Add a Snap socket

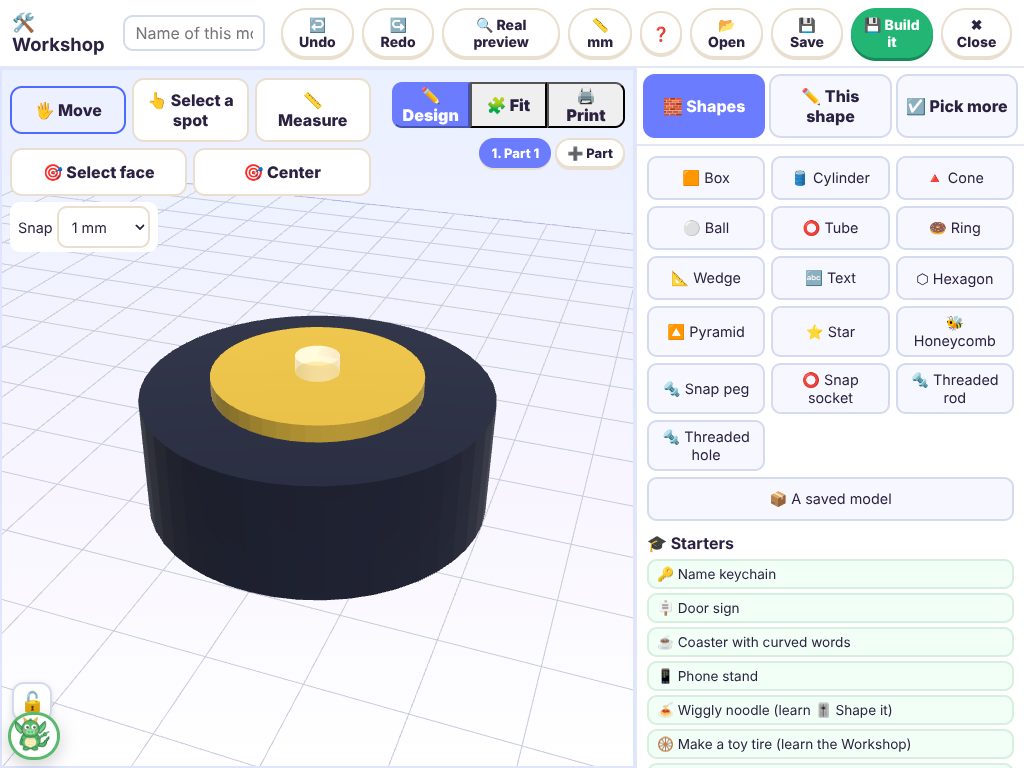click(x=830, y=389)
